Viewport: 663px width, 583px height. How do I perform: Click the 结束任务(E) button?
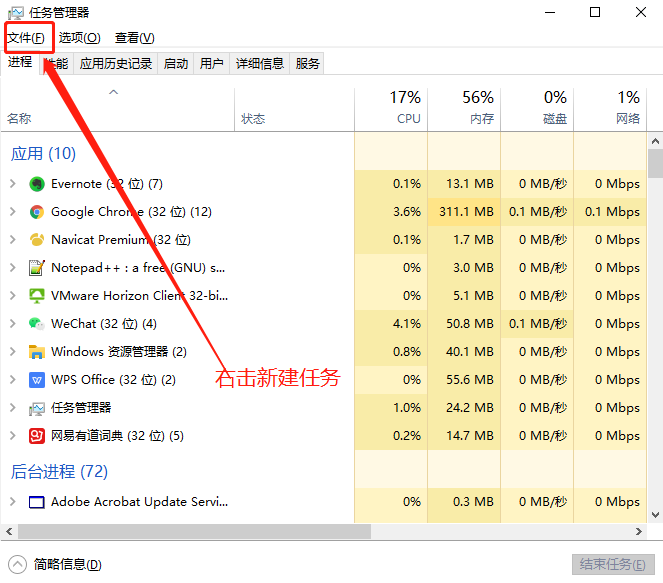coord(613,565)
